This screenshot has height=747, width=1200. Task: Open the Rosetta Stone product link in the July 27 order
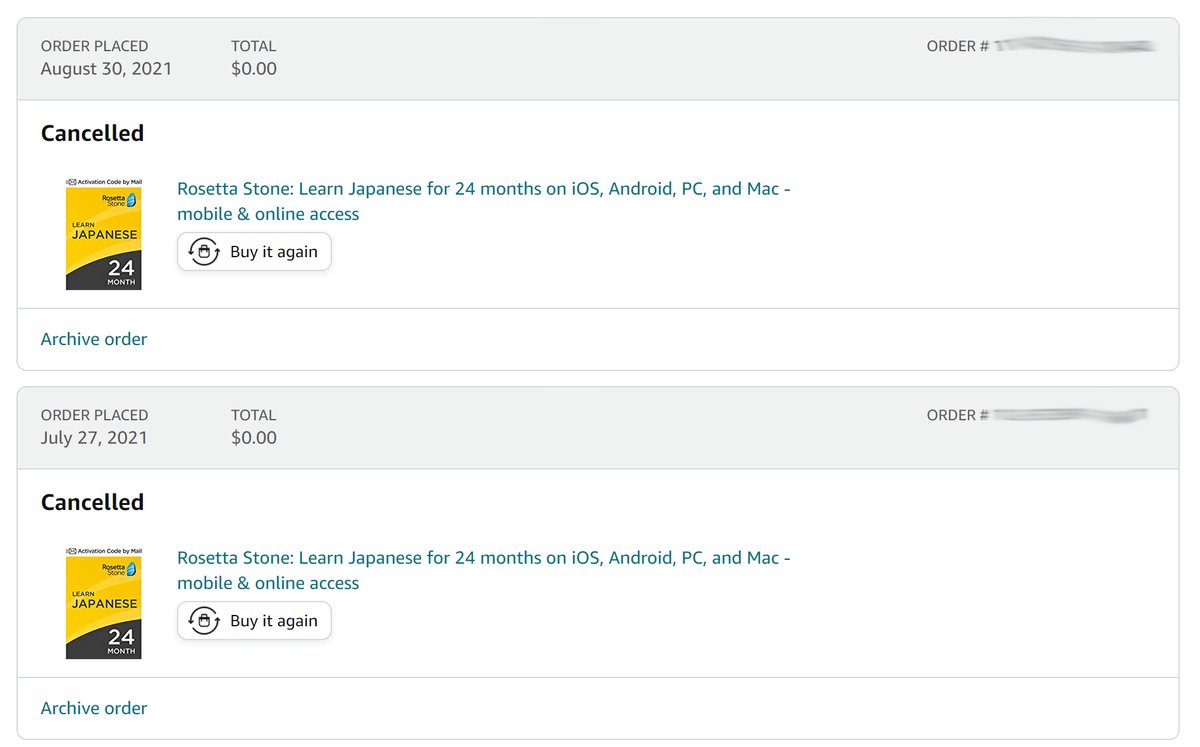484,570
